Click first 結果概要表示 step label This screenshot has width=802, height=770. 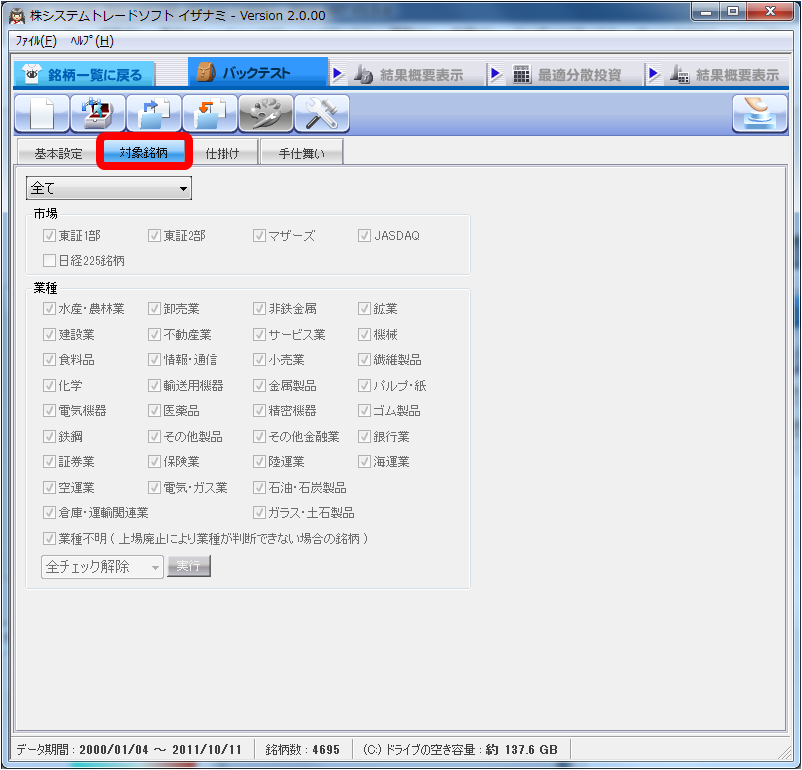point(421,75)
